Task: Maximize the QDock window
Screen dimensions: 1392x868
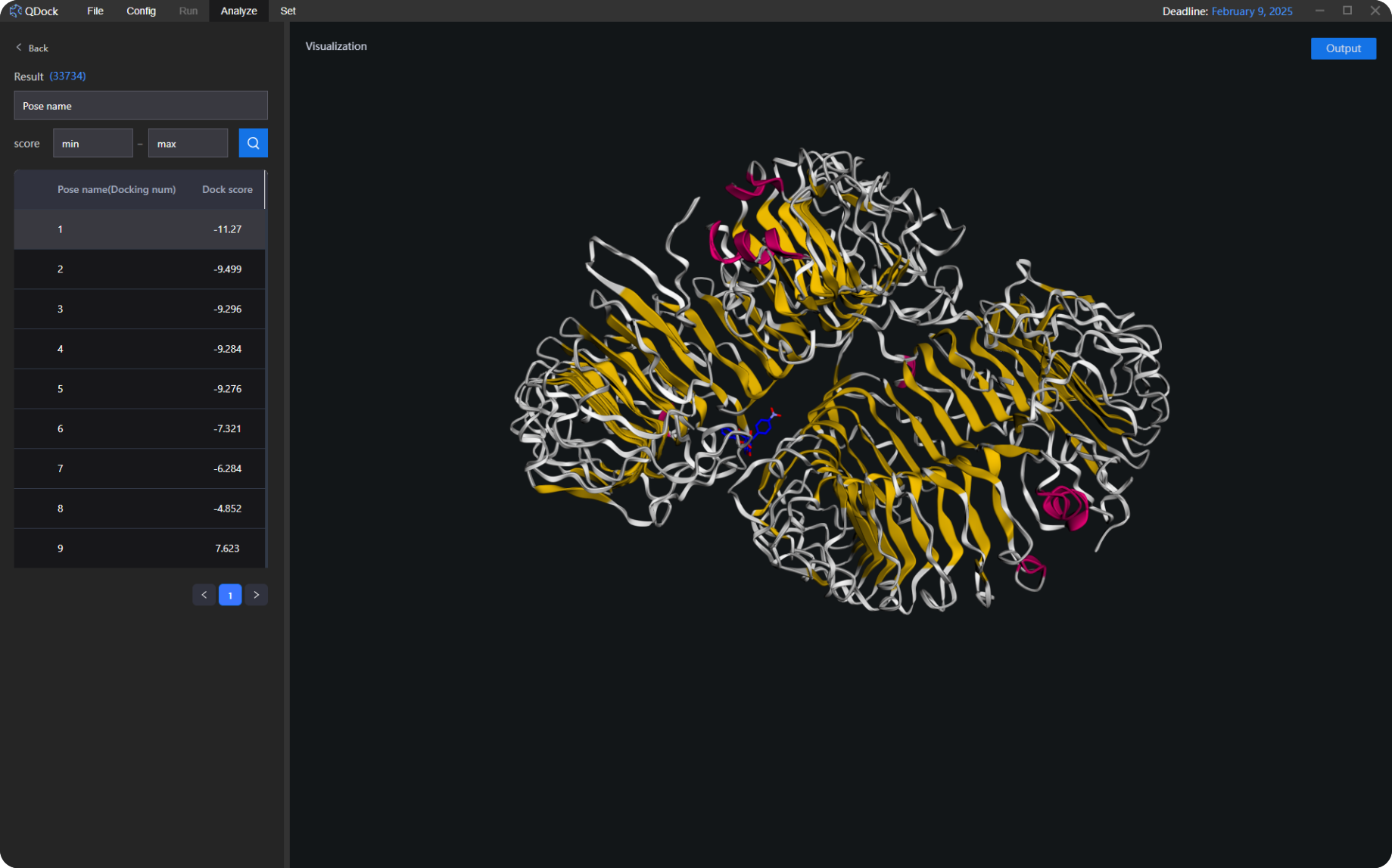Action: tap(1347, 11)
